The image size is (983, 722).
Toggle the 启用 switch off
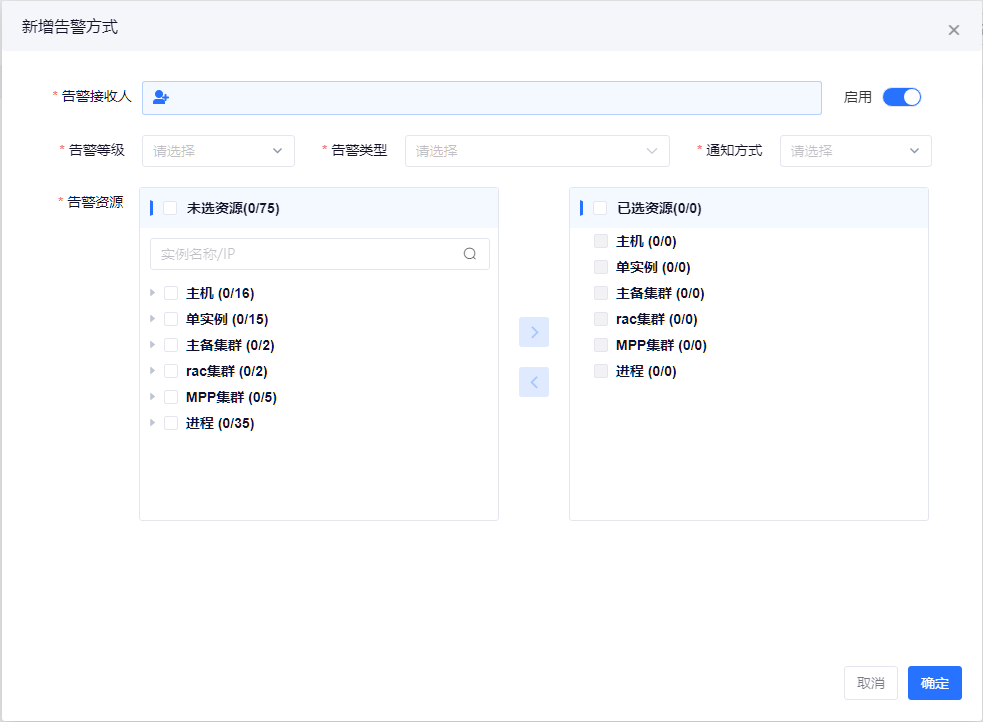pos(901,97)
